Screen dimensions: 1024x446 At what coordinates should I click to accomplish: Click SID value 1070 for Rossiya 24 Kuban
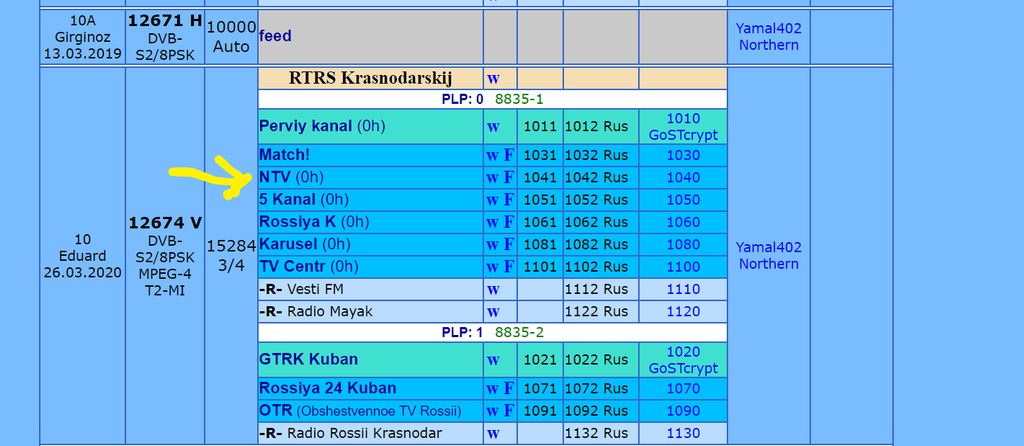click(683, 389)
